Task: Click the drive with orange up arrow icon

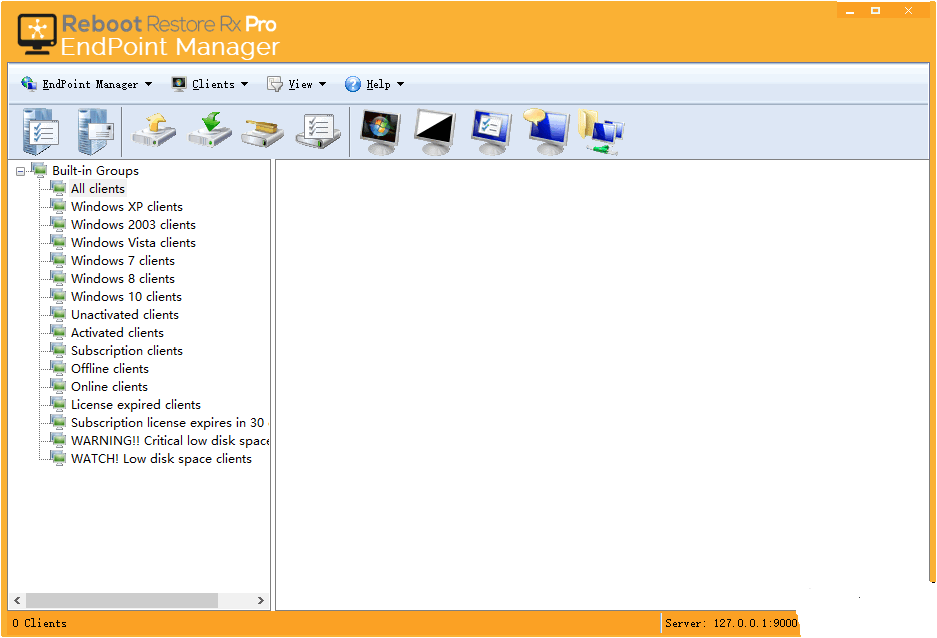Action: 155,130
